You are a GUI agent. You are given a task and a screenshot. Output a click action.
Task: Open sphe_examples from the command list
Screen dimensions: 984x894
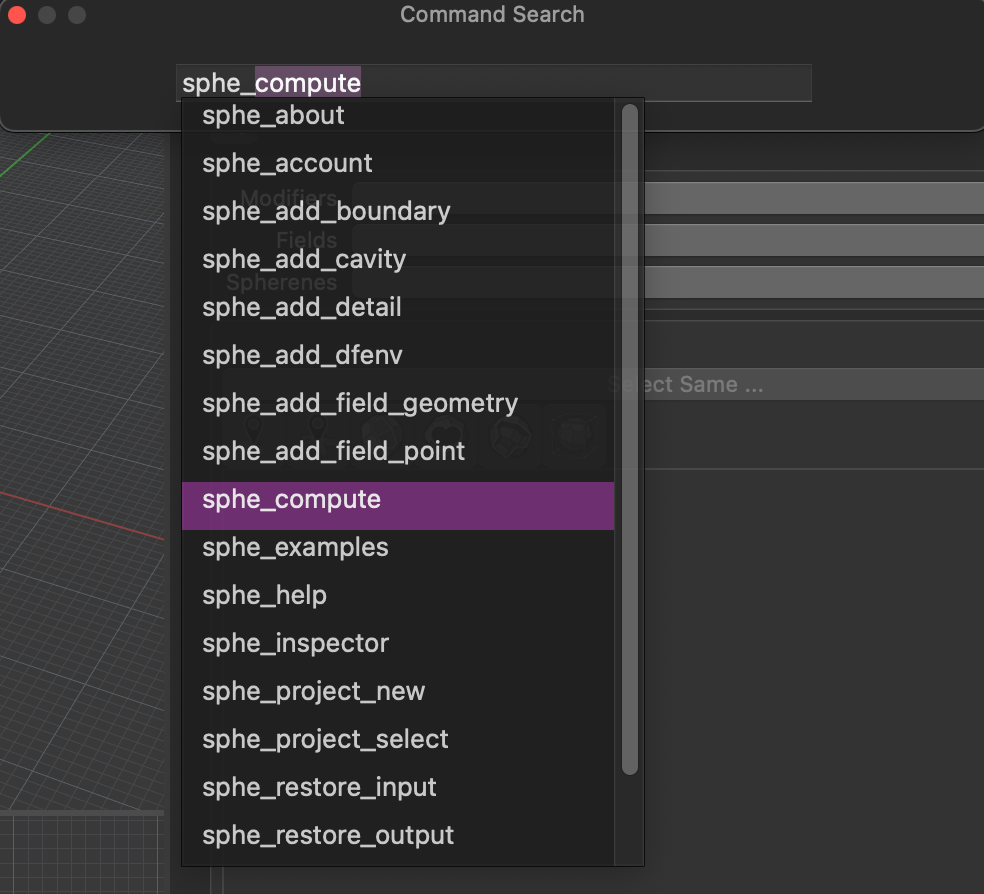295,548
